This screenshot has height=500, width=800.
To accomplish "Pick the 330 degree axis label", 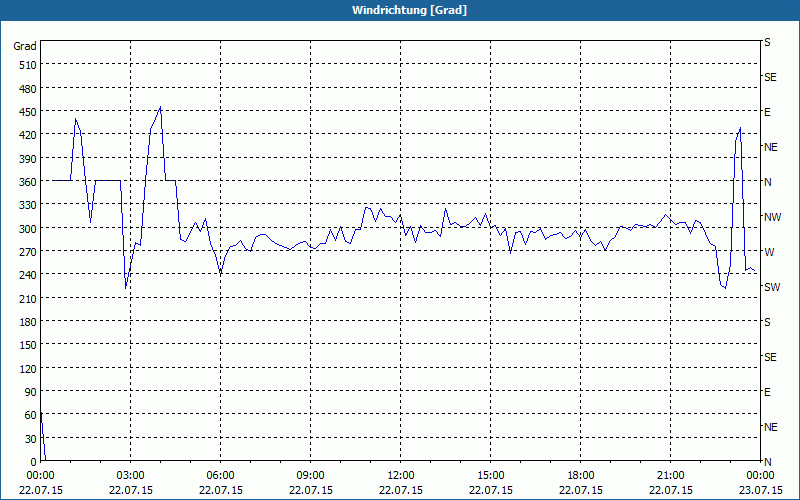I will (x=29, y=205).
